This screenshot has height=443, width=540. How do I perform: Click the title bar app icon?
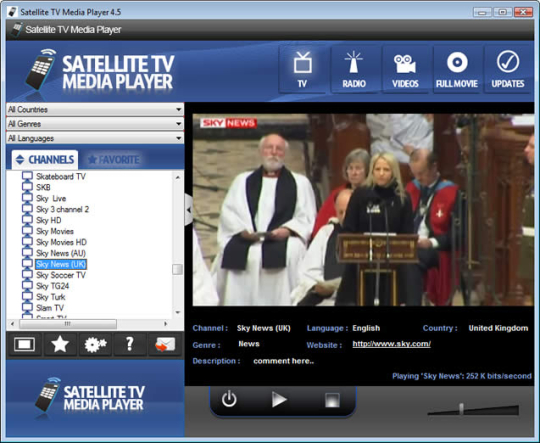[x=12, y=12]
